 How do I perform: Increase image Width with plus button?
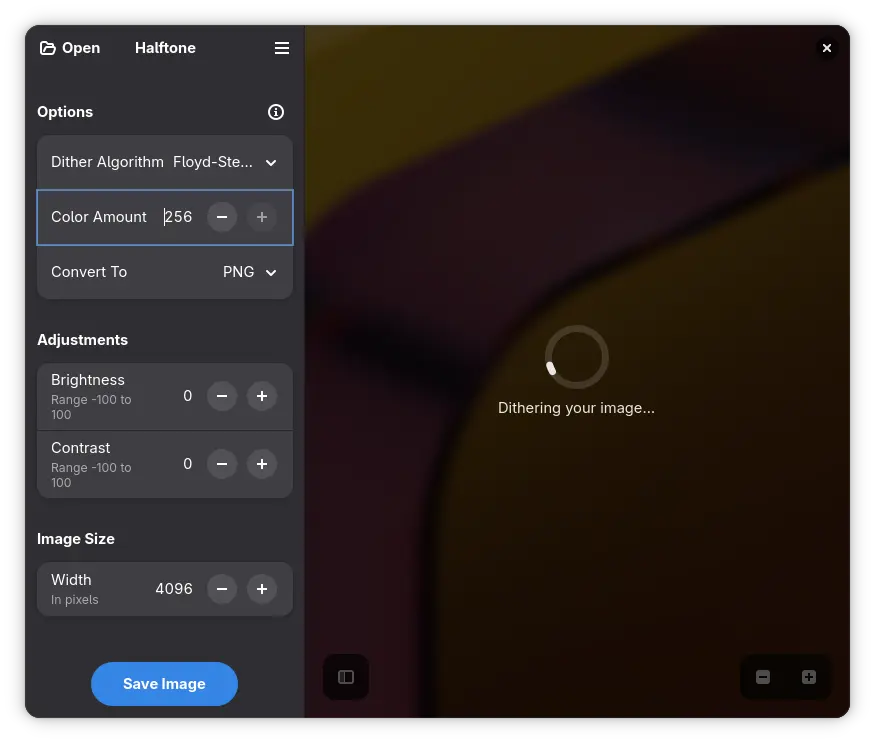click(262, 589)
